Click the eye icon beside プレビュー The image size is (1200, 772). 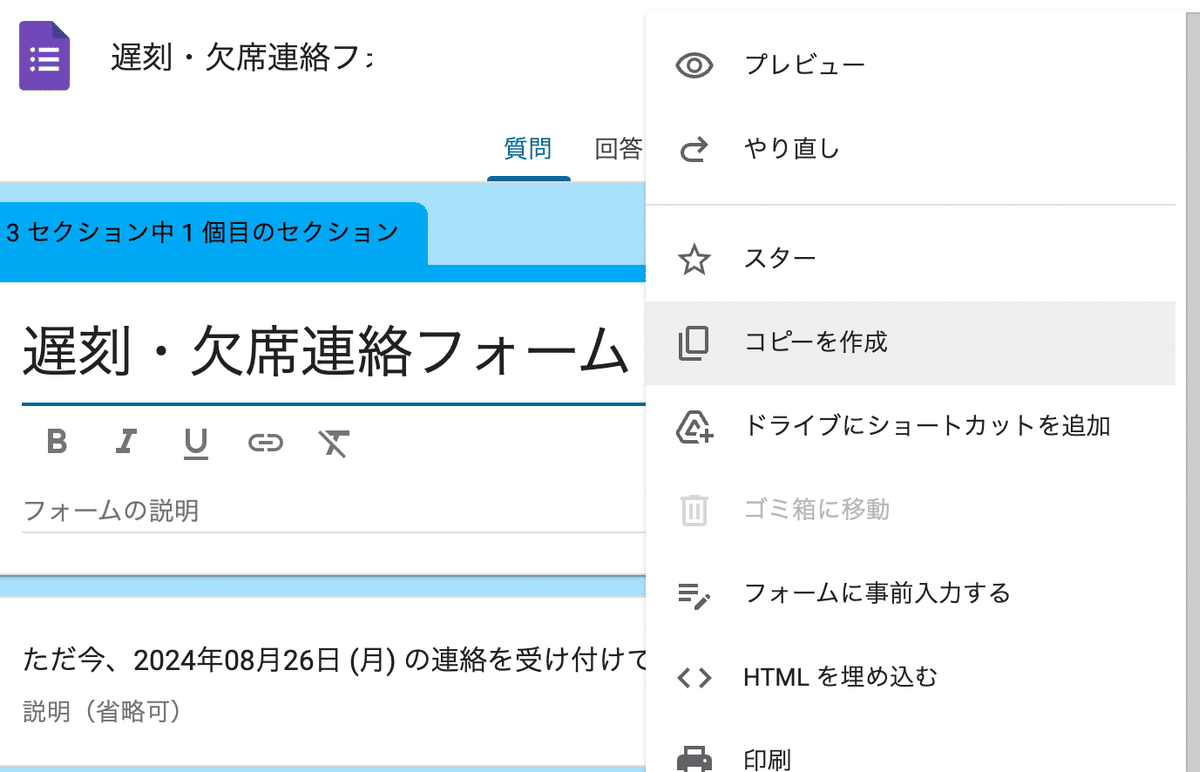pos(694,66)
